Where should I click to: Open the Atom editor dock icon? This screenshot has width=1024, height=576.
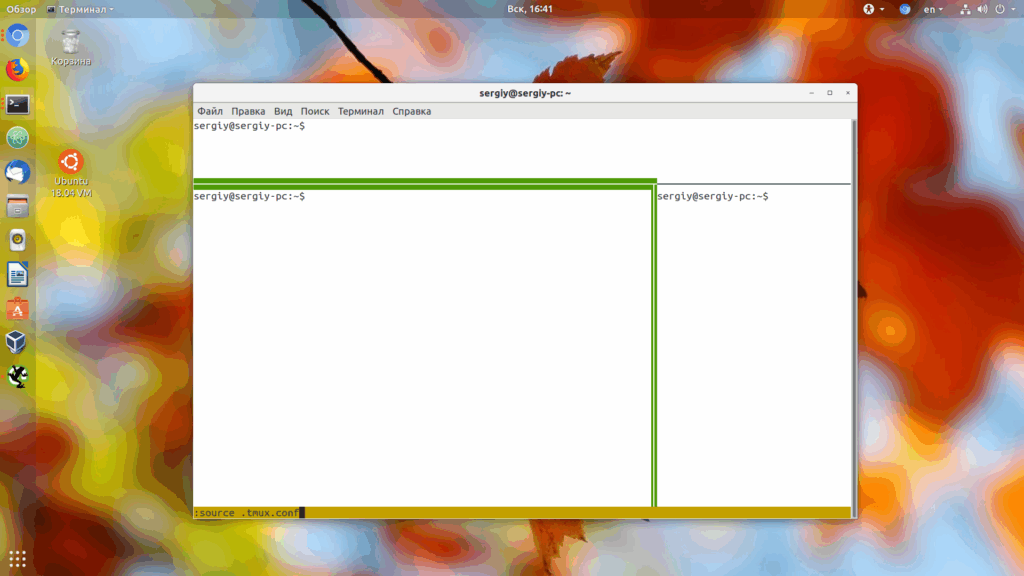(18, 138)
